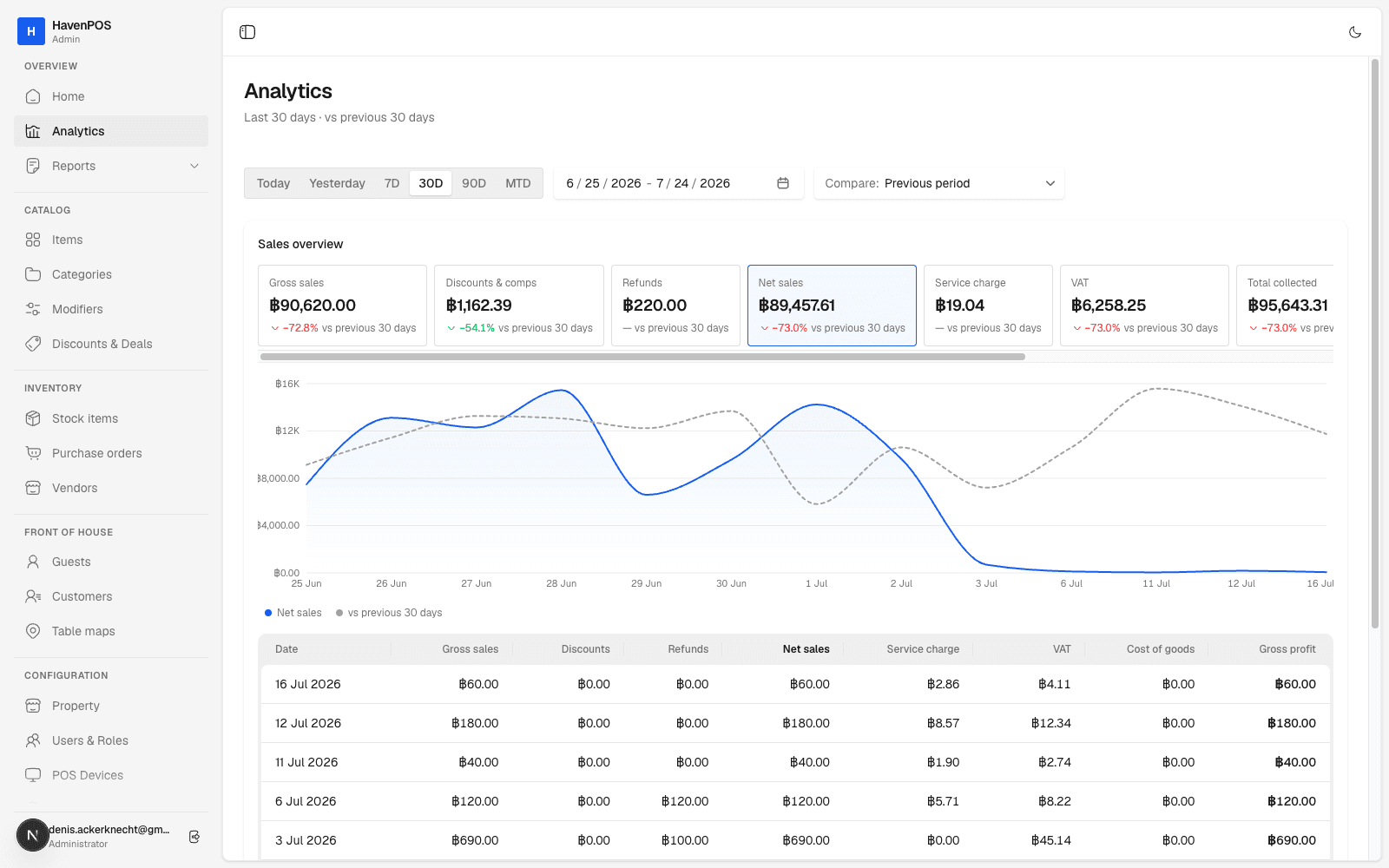The height and width of the screenshot is (868, 1389).
Task: Open the Reports sidebar item
Action: (111, 166)
